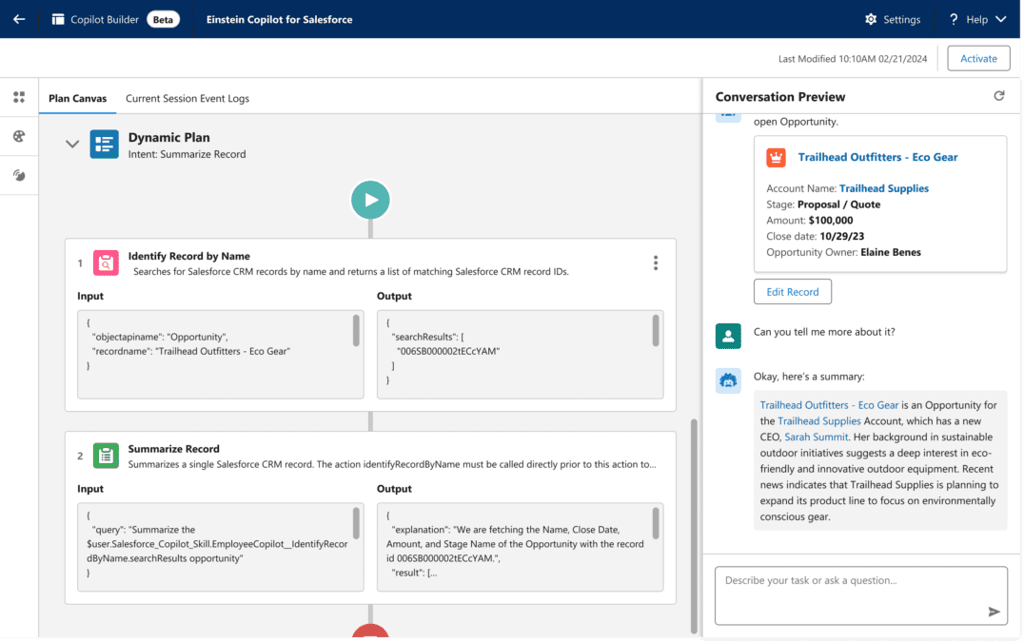The height and width of the screenshot is (642, 1024).
Task: Click the Identify Record by Name icon
Action: [106, 263]
